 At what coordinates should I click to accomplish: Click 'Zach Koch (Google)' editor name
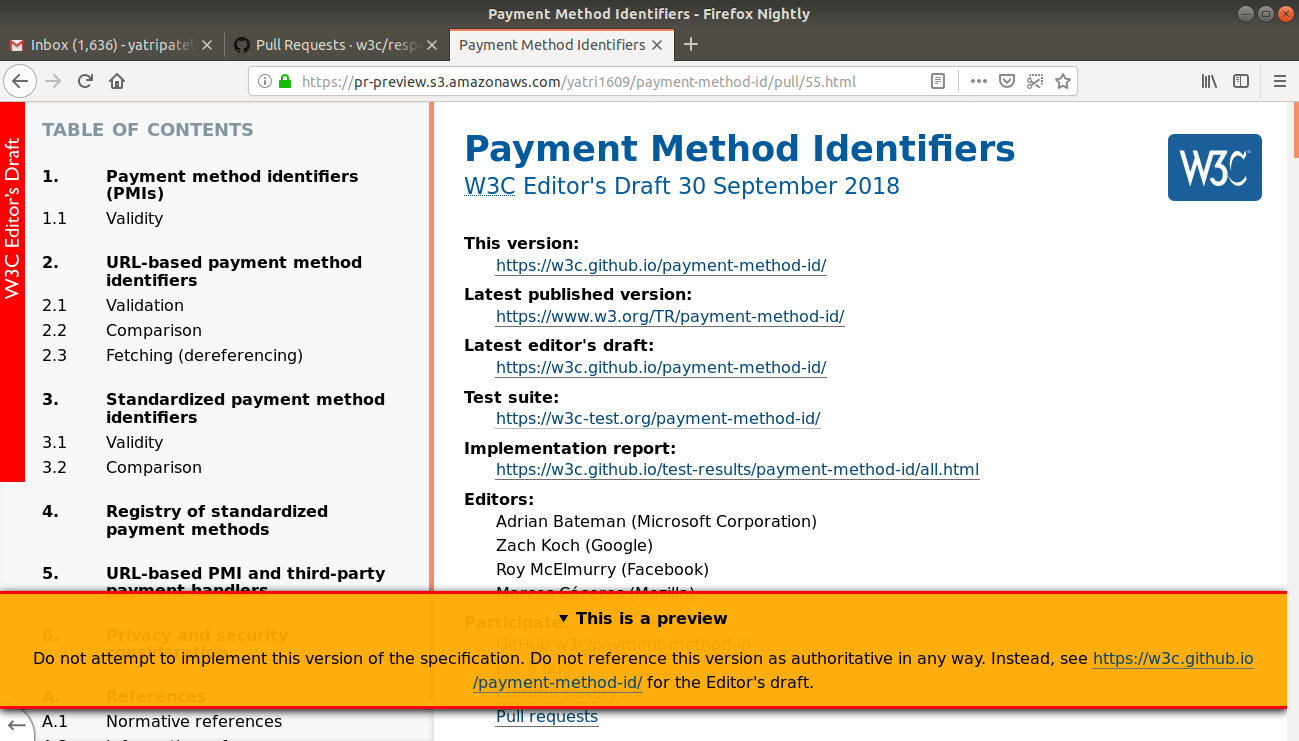[x=574, y=546]
